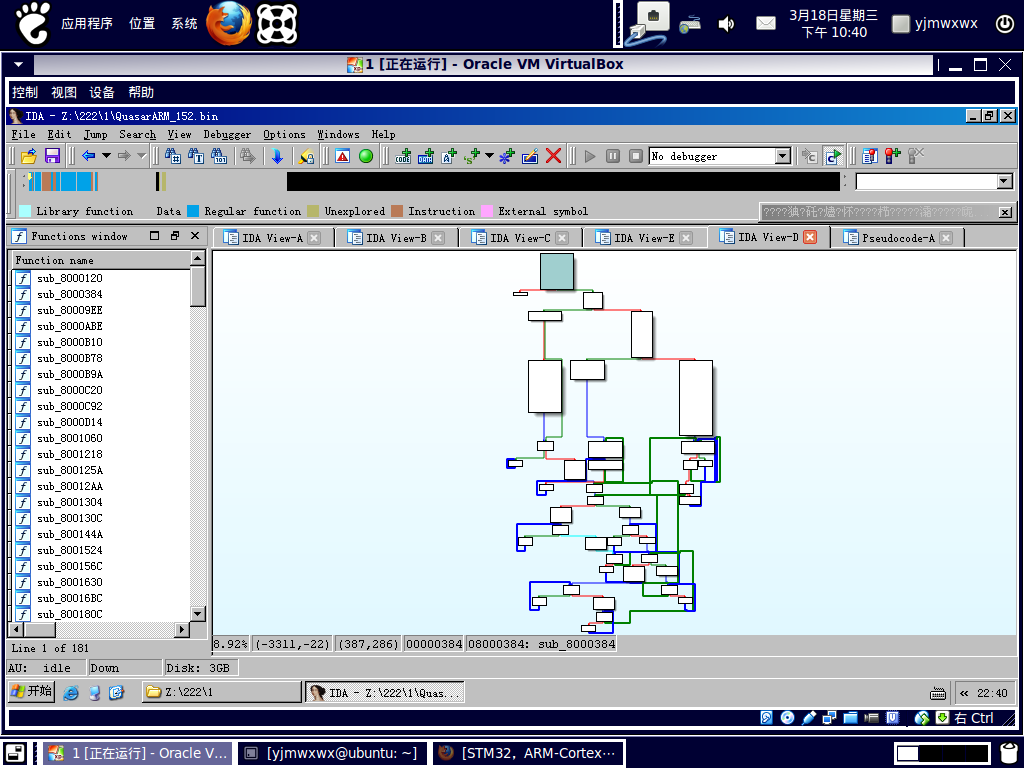This screenshot has height=768, width=1024.
Task: Click the functions list scroll-right arrow
Action: click(182, 630)
